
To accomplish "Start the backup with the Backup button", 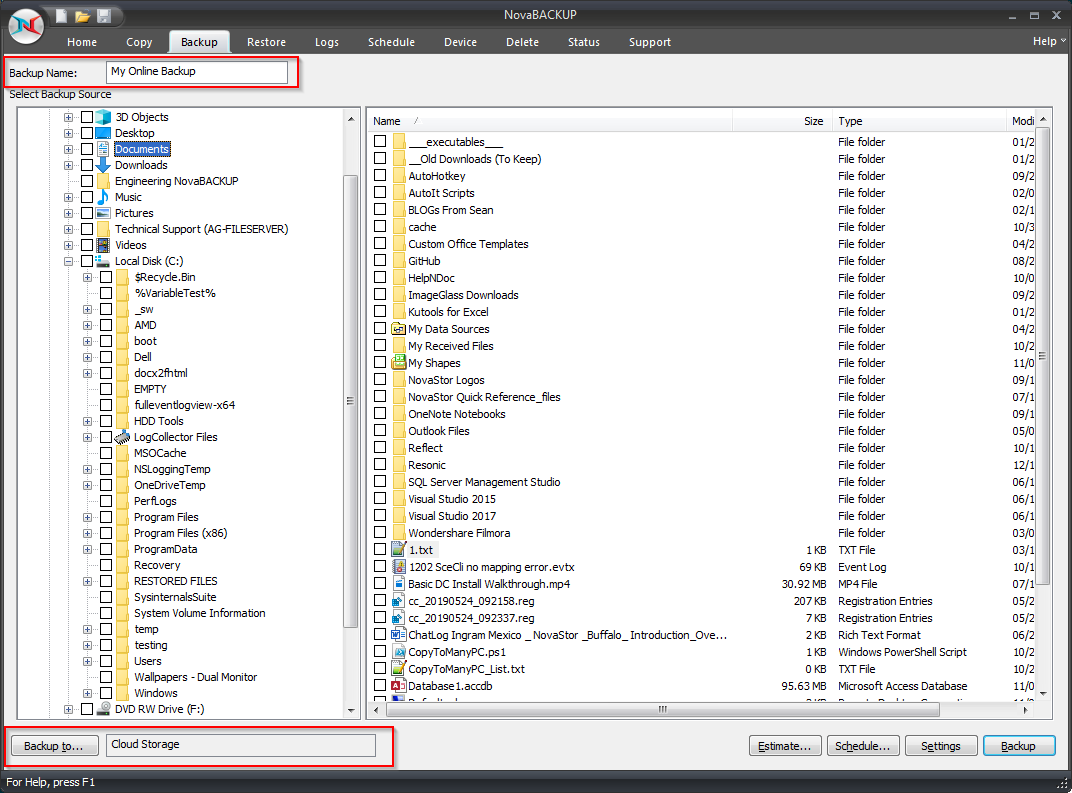I will coord(1018,746).
